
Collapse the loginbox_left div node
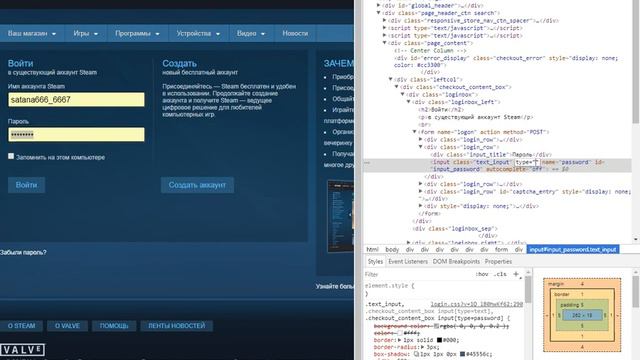click(x=409, y=102)
